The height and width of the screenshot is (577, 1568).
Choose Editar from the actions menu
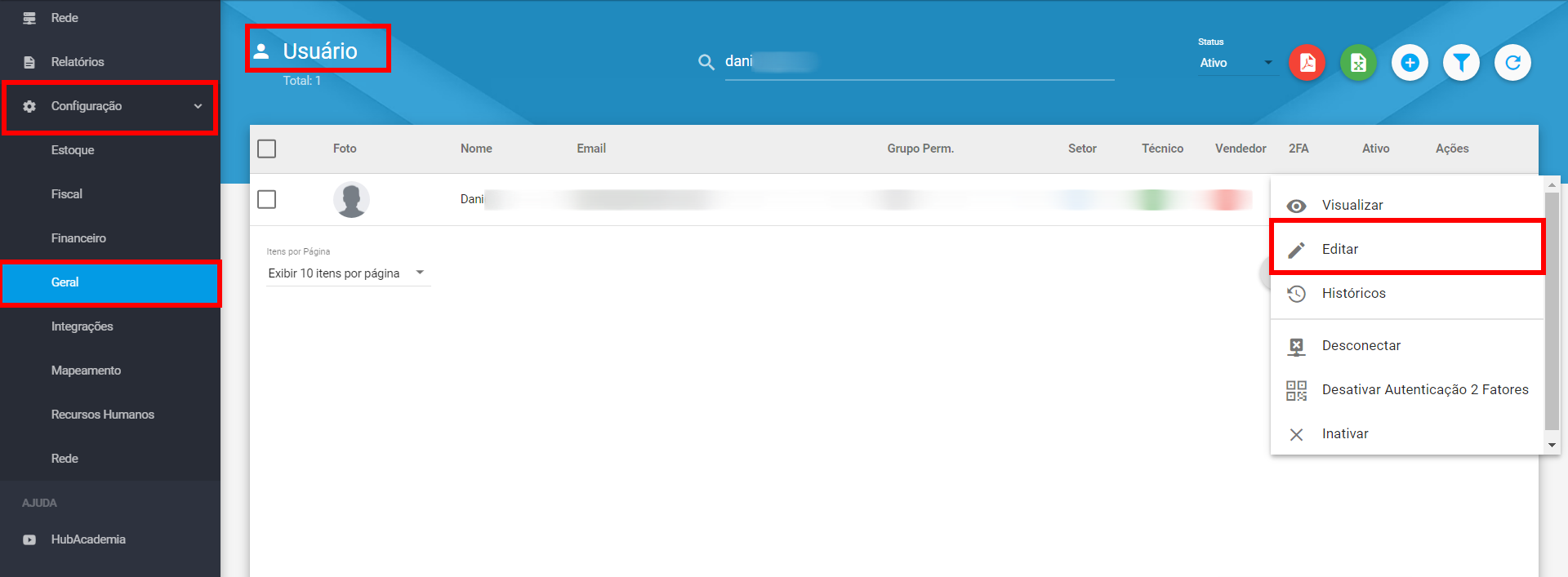point(1407,247)
